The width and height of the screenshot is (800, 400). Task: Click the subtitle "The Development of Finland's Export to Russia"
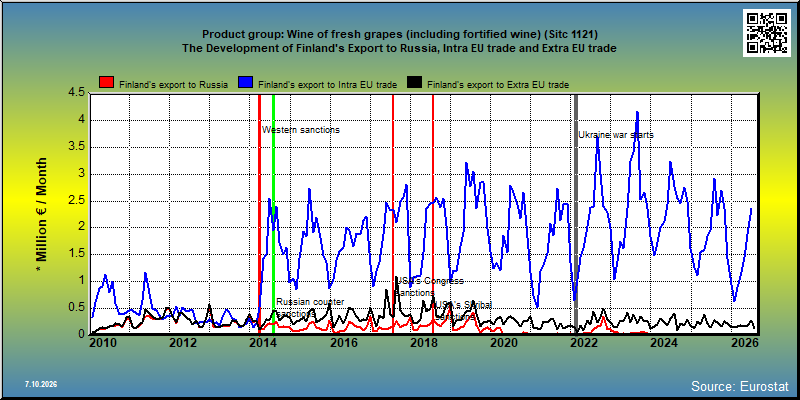[399, 48]
